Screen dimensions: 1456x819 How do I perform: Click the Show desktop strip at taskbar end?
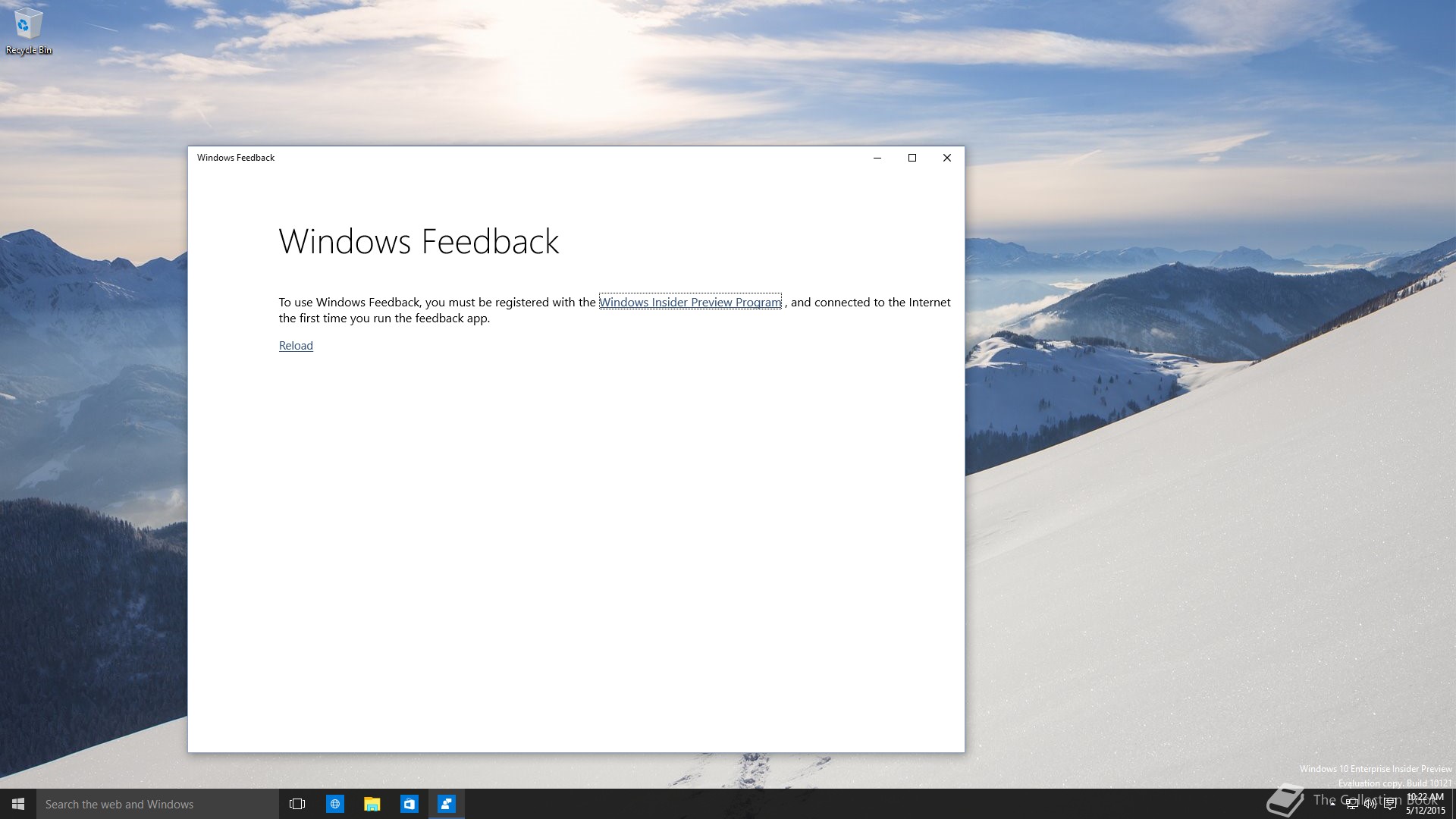(1454, 804)
